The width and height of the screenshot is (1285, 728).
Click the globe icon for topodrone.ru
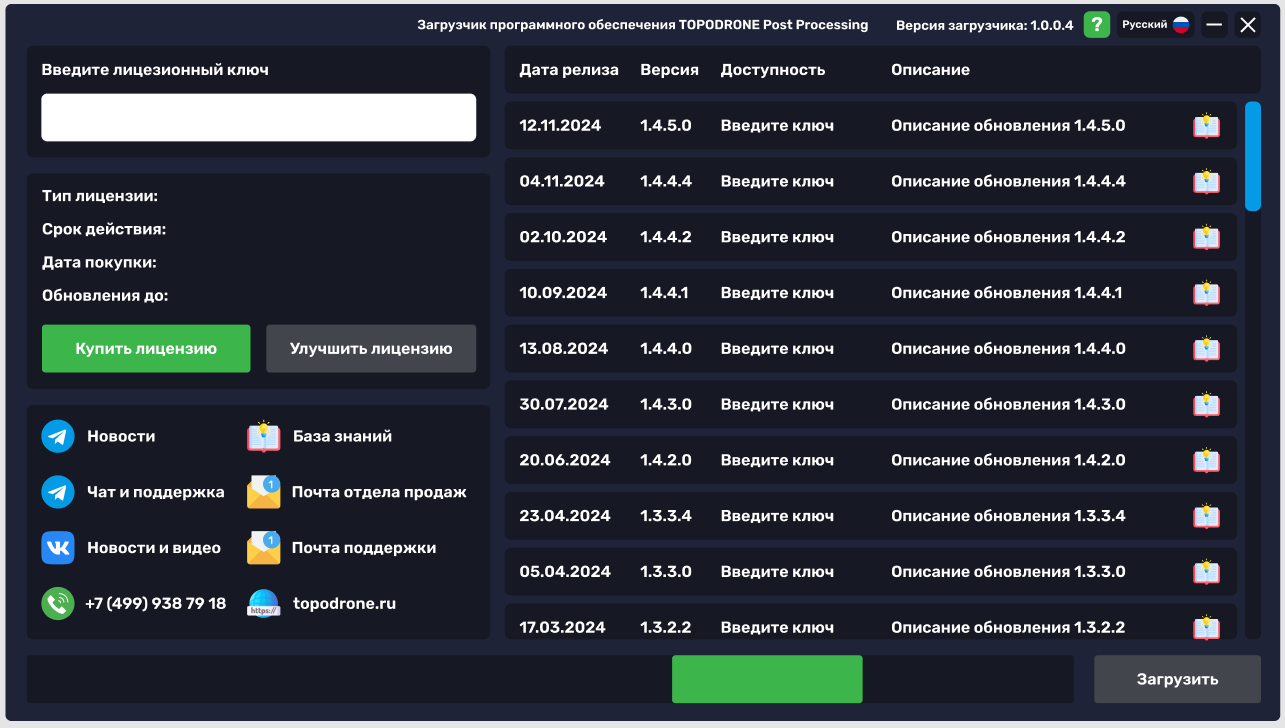264,604
